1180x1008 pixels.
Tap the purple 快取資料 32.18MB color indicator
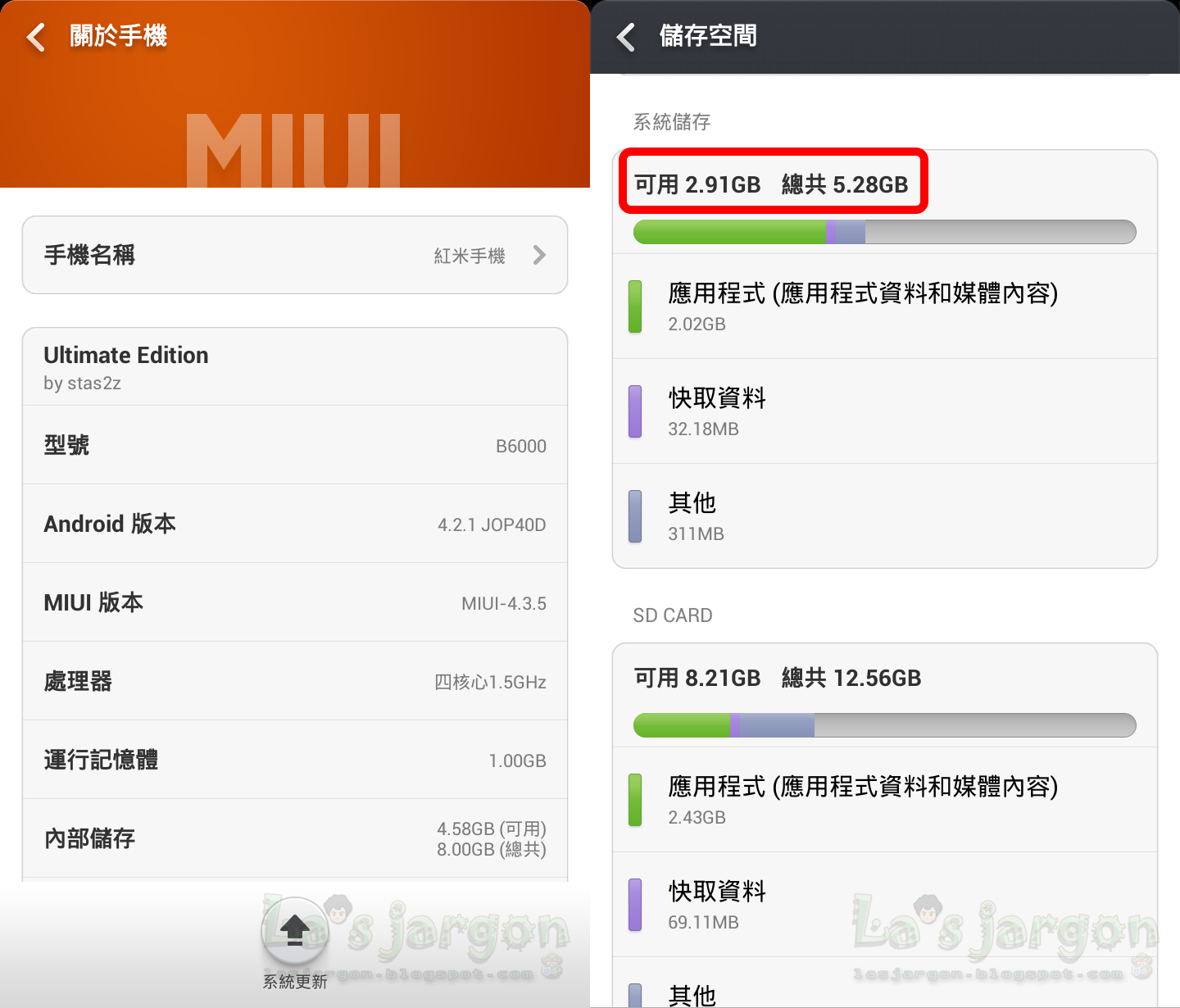tap(635, 411)
